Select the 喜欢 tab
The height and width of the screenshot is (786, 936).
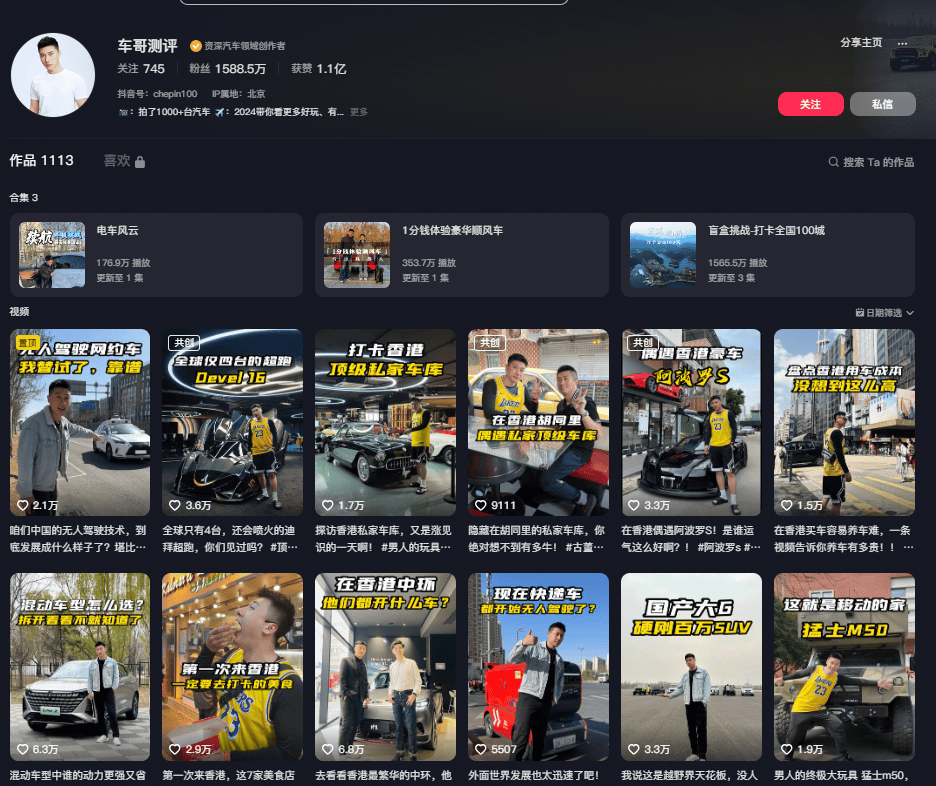pyautogui.click(x=117, y=161)
